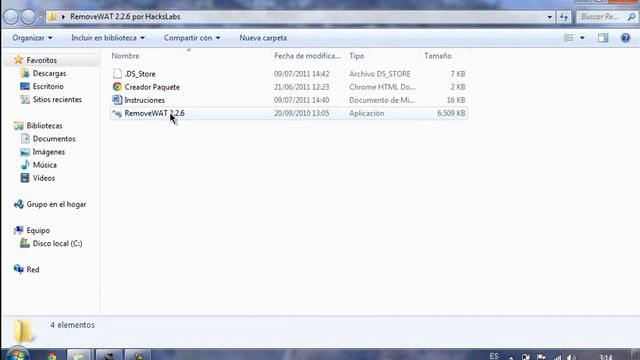Open the Windows Start button
The image size is (640, 360).
point(17,354)
